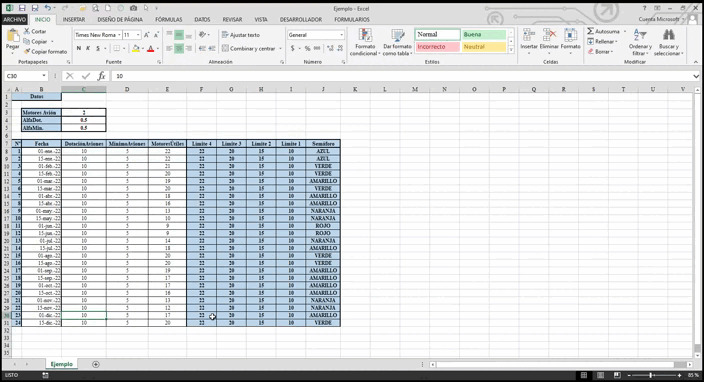Toggle right horizontal alignment

(189, 48)
